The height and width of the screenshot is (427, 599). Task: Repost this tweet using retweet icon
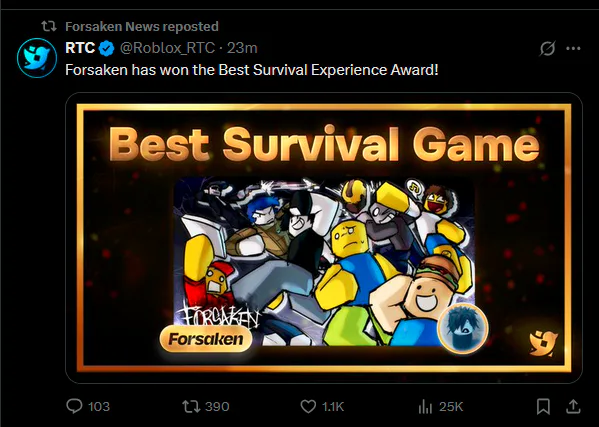[191, 406]
